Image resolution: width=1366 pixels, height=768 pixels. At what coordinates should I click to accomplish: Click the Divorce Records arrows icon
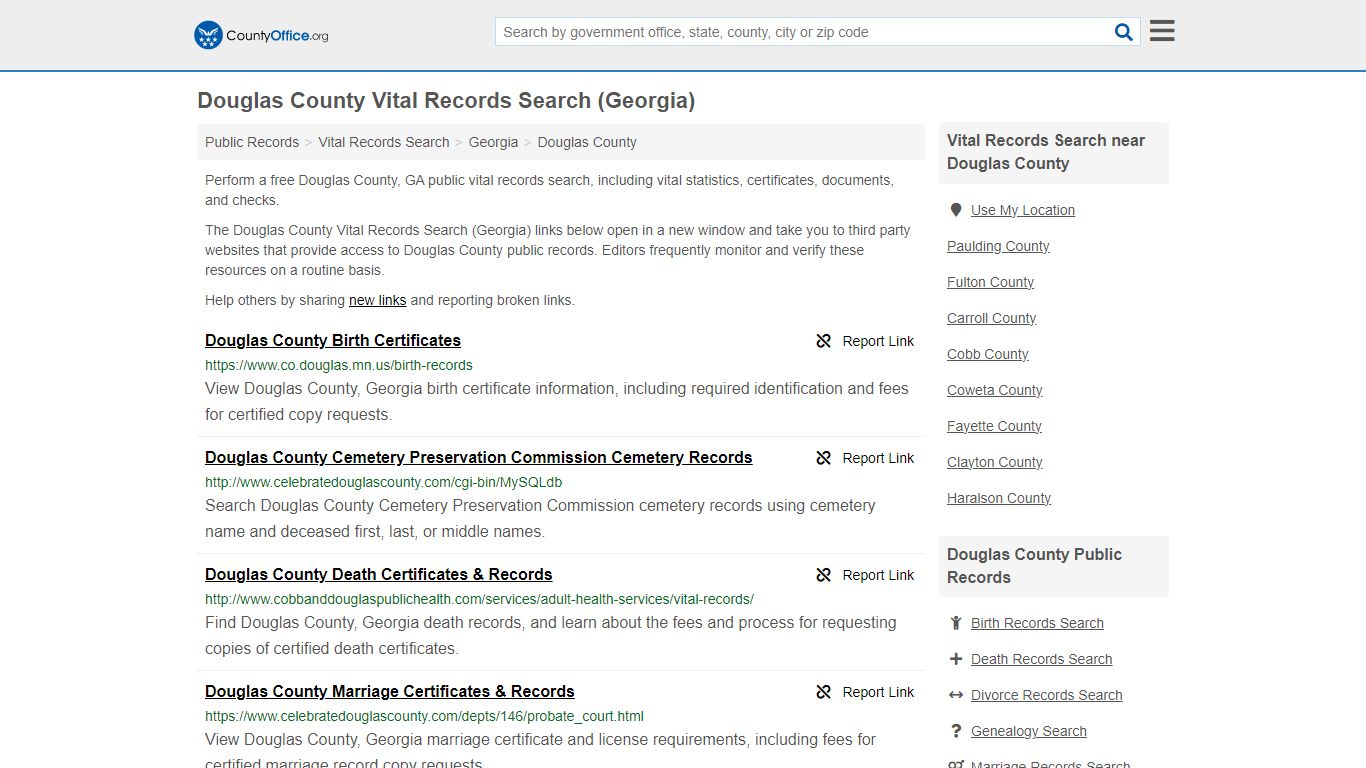pos(956,695)
